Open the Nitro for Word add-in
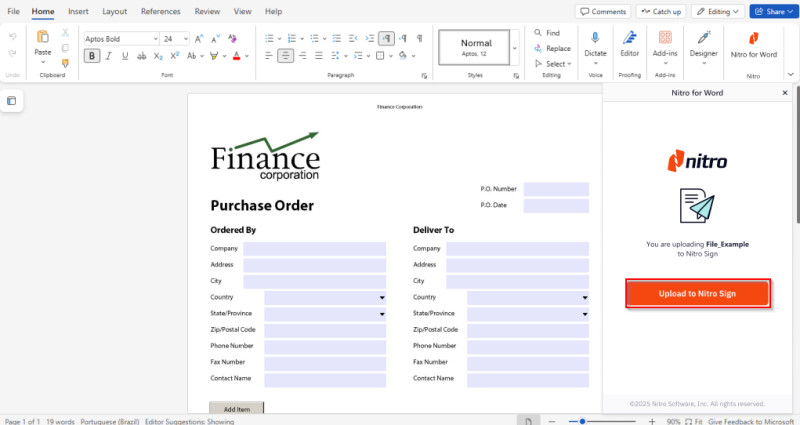This screenshot has width=800, height=425. pos(753,46)
